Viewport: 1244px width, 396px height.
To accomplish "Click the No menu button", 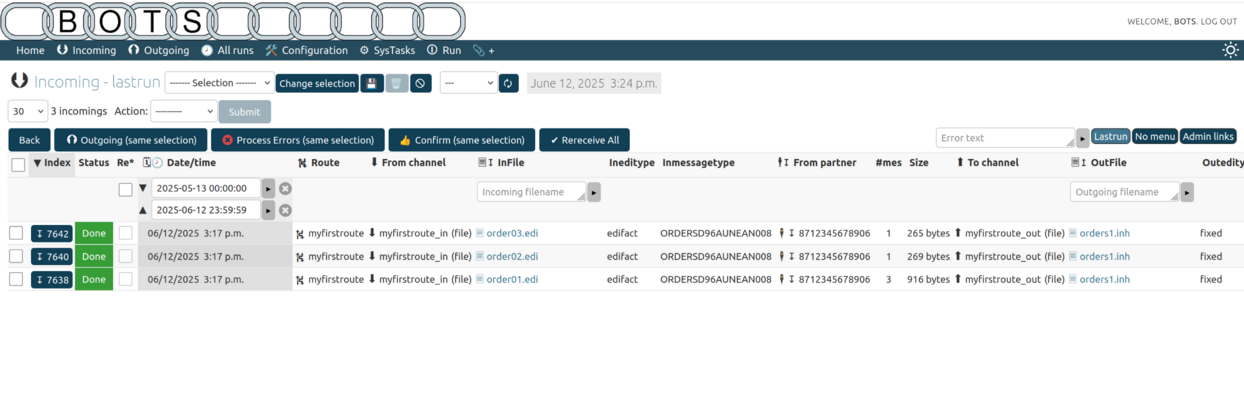I will tap(1155, 136).
